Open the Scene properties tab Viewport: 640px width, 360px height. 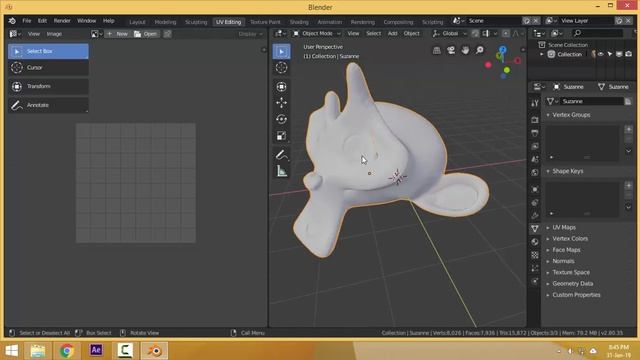pos(535,159)
